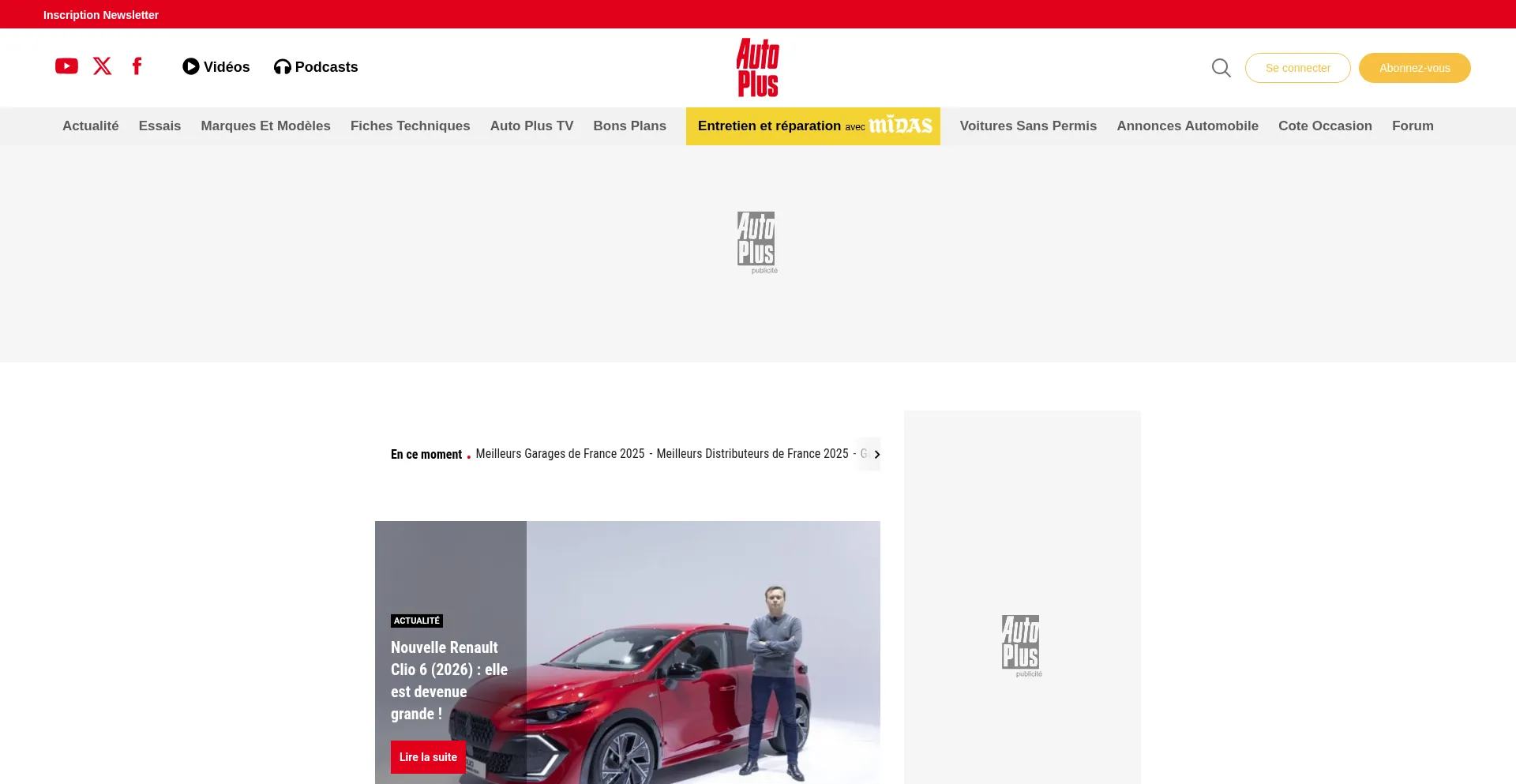Screen dimensions: 1516x784
Task: Open the Nouvelle Renault Clio 6 headline
Action: tap(448, 681)
